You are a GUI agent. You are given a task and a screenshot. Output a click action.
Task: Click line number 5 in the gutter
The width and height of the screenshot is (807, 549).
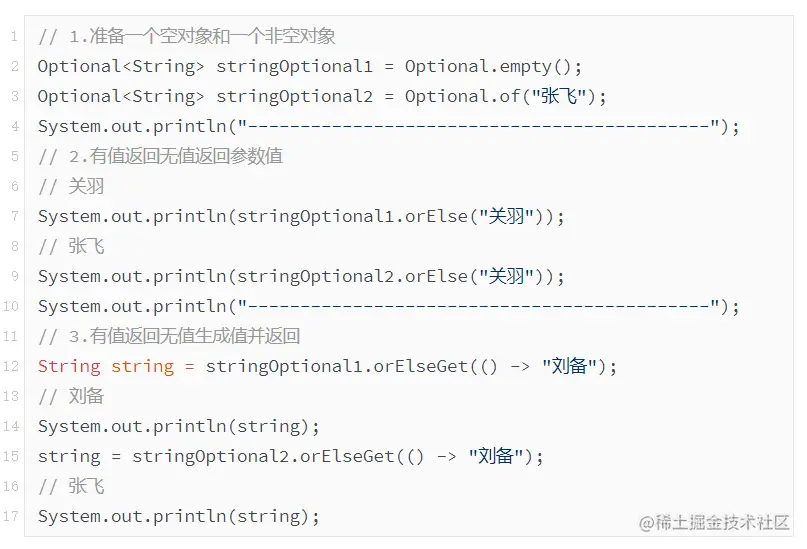click(15, 157)
